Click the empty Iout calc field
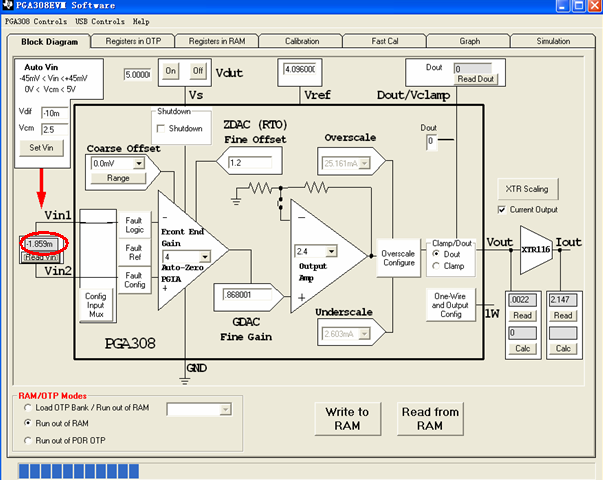603x480 pixels. (563, 333)
